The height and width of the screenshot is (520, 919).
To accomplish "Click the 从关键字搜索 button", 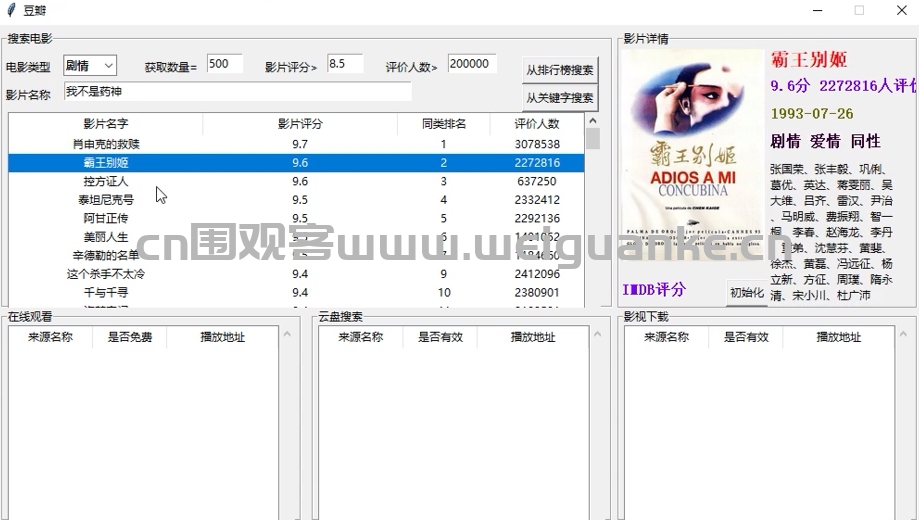I will [560, 98].
